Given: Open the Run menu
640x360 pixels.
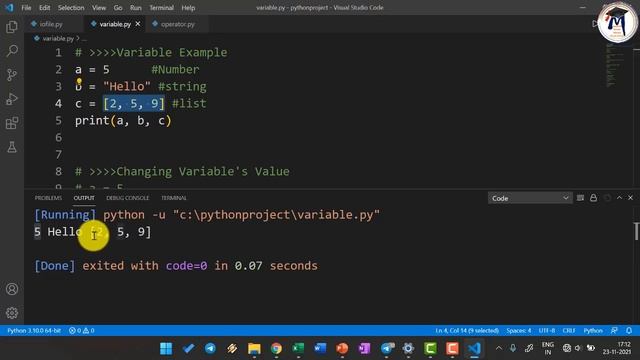Looking at the screenshot, I should [136, 8].
